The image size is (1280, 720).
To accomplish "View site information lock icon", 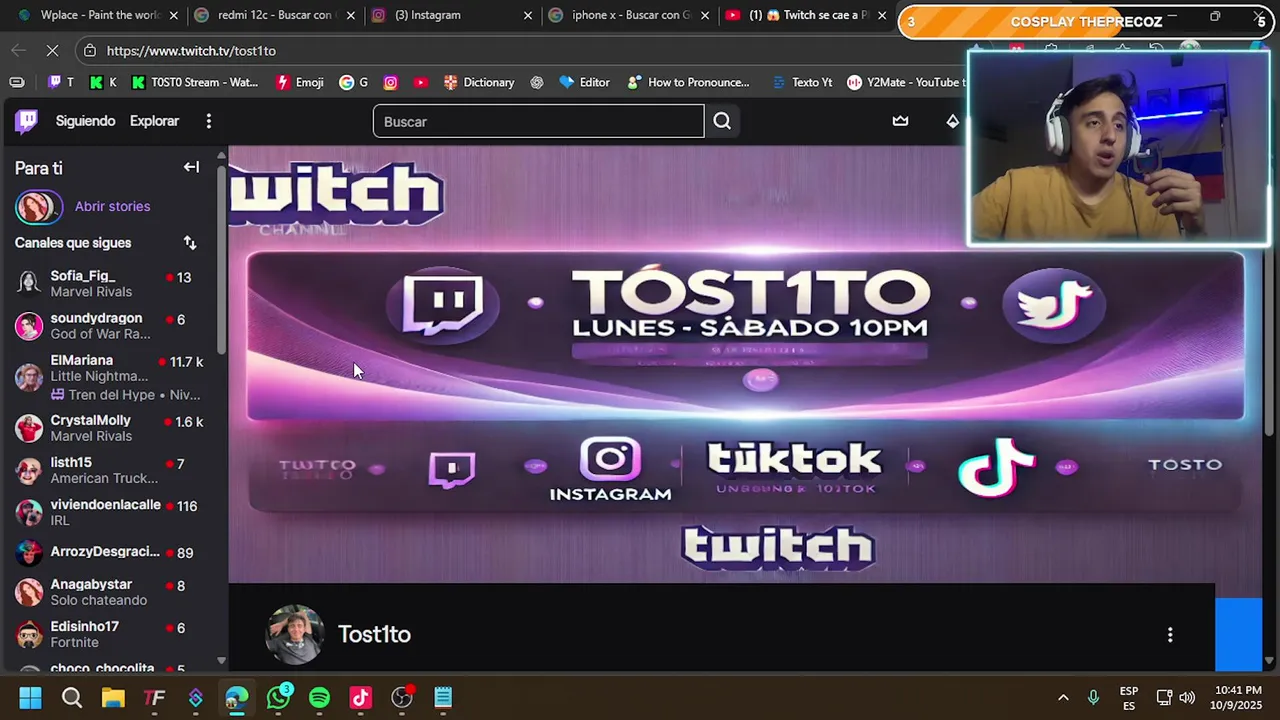I will (x=90, y=50).
